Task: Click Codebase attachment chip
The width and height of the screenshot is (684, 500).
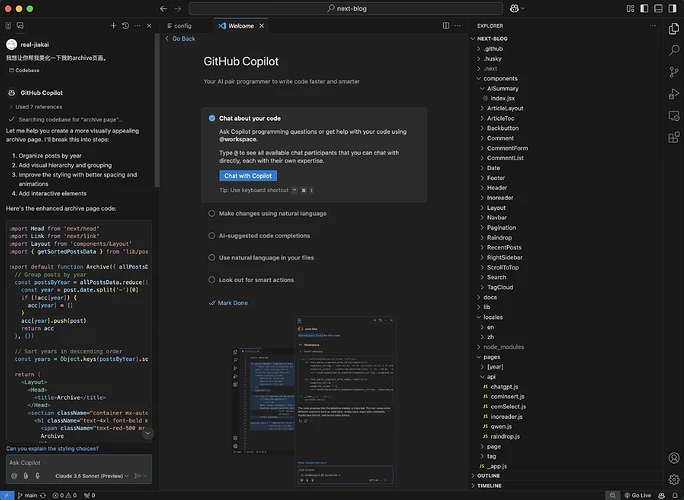Action: click(24, 70)
